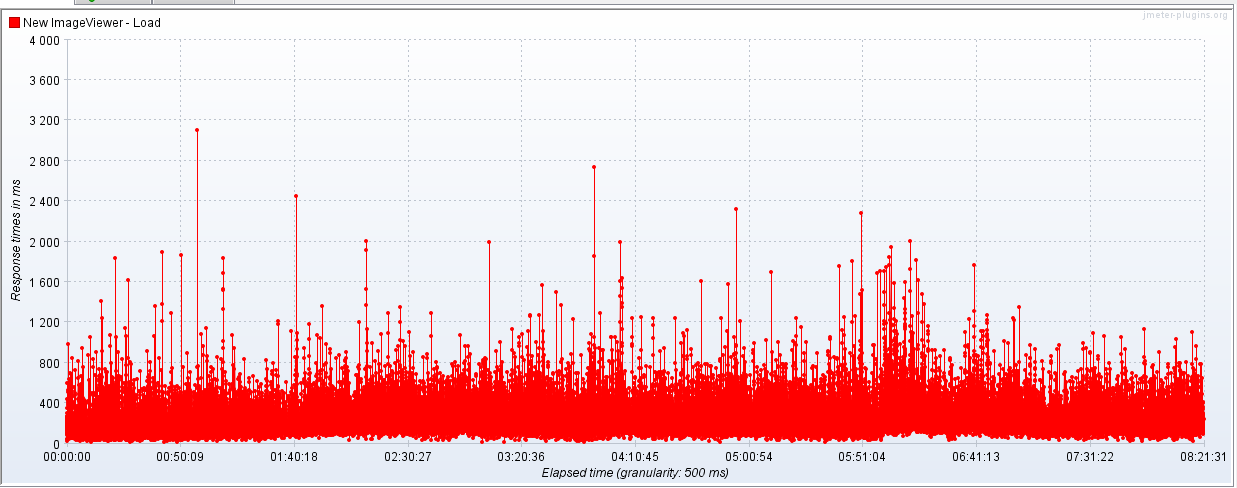Select the 'New ImageViewer - Load' legend label

point(92,23)
